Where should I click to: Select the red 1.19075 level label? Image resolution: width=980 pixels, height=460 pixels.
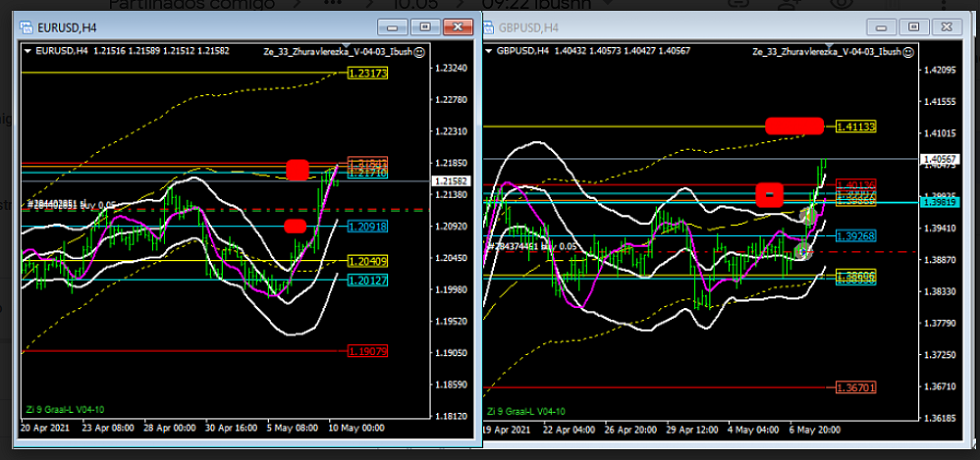coord(367,351)
